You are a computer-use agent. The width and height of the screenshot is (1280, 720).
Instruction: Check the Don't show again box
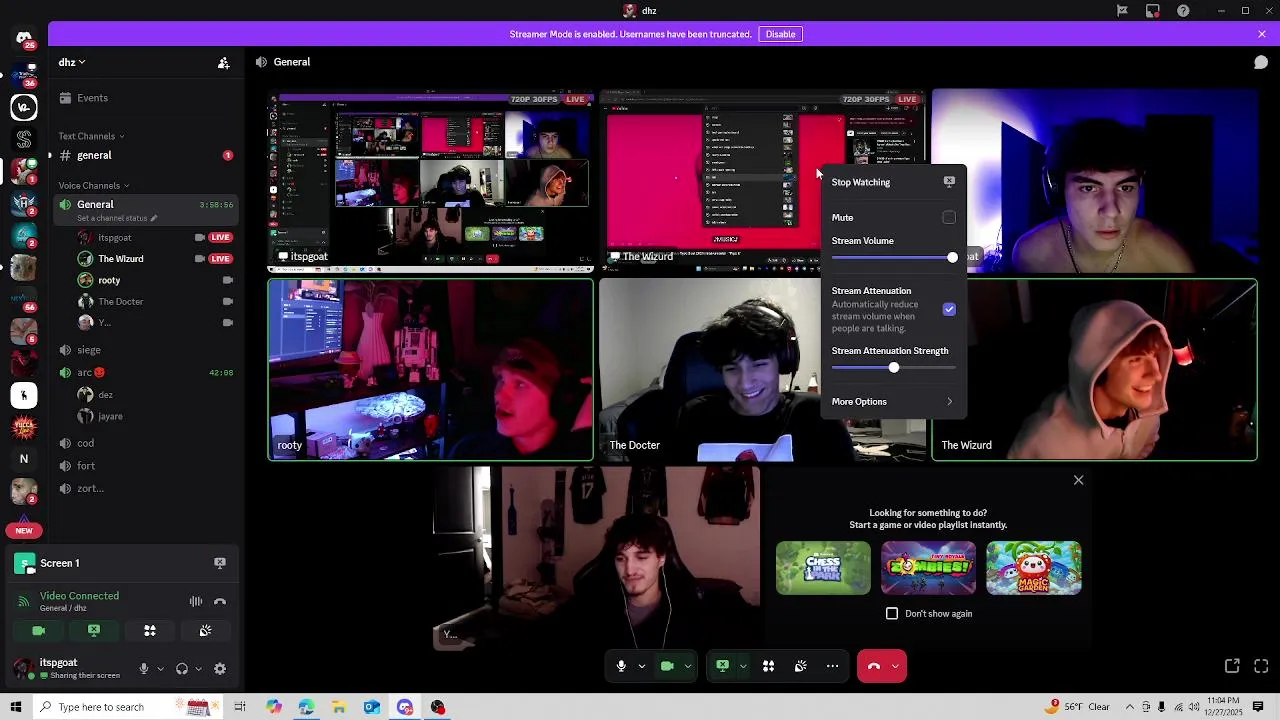(892, 613)
